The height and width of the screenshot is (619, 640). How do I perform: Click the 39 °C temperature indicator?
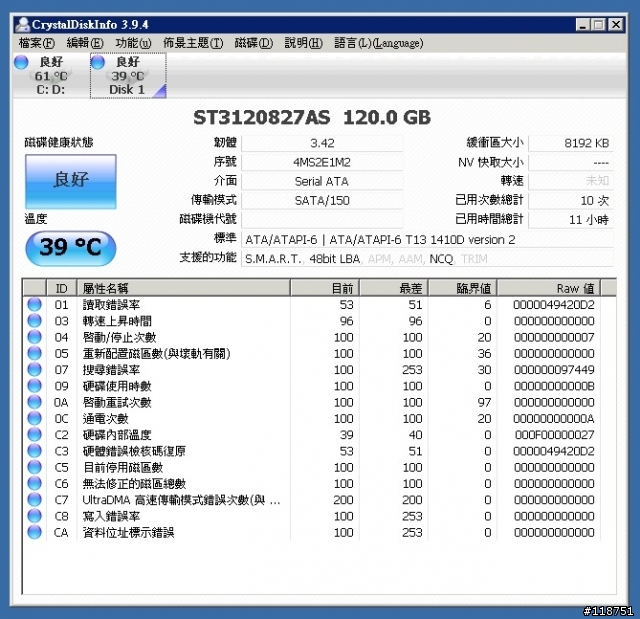[x=71, y=248]
